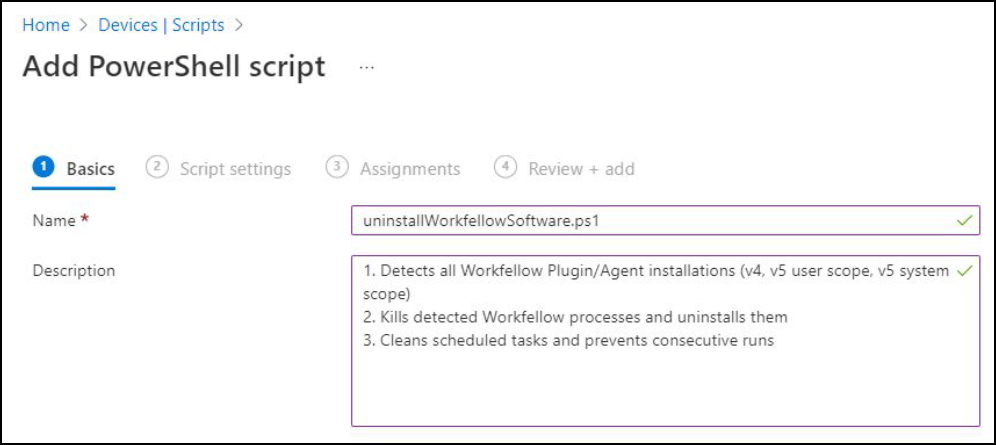Click the Add PowerShell script page title

[x=174, y=67]
